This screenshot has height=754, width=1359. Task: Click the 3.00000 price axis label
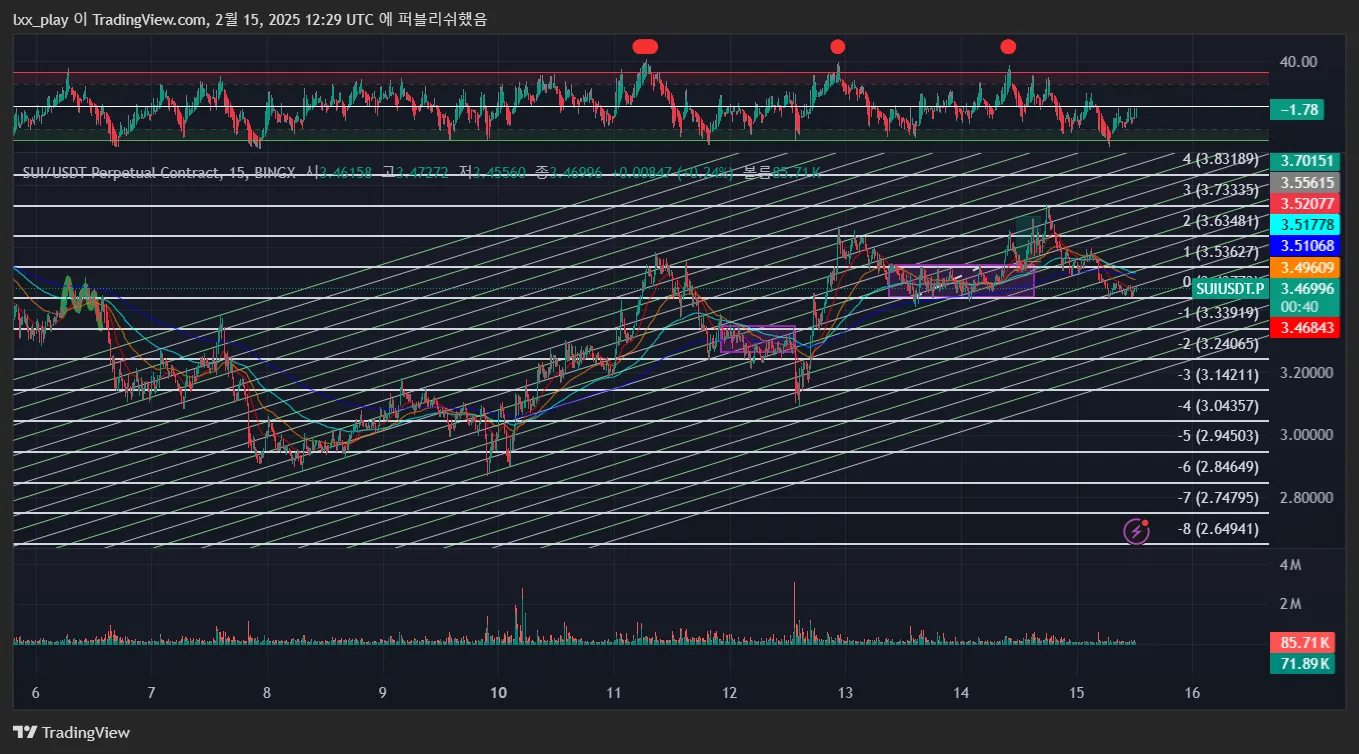(1305, 435)
